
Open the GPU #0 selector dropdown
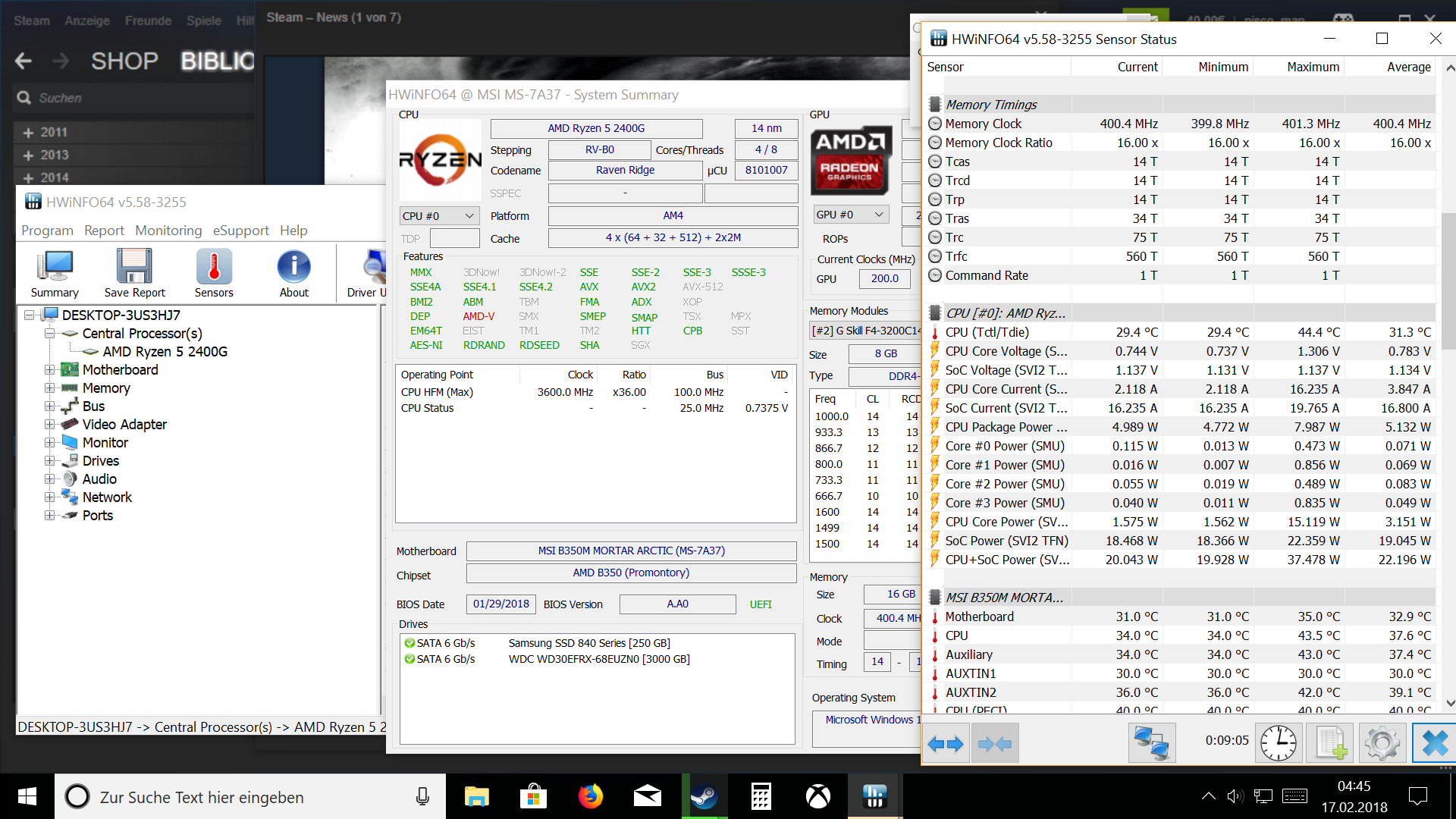[x=850, y=215]
